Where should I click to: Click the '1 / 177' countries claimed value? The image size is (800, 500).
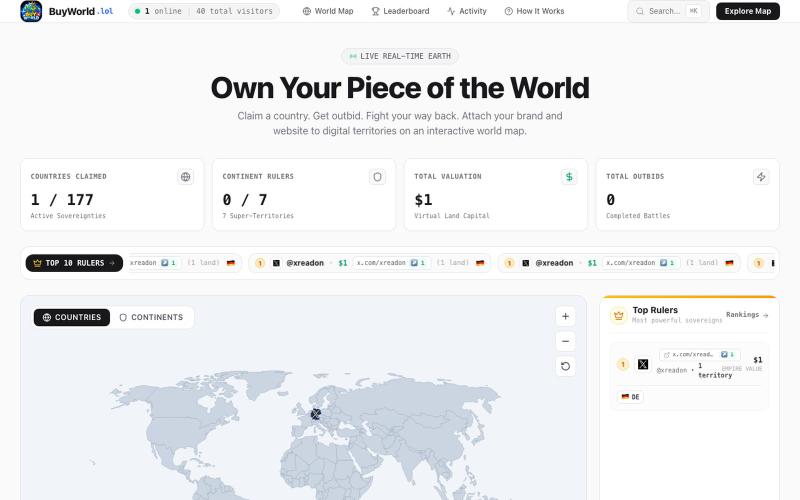[62, 199]
